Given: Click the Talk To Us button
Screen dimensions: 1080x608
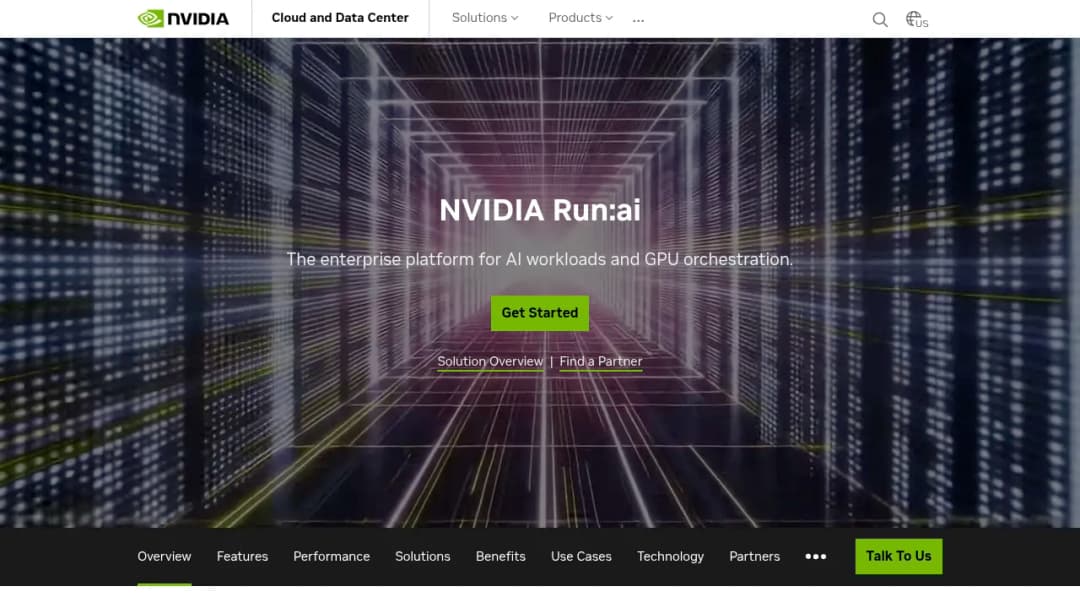Looking at the screenshot, I should point(899,556).
